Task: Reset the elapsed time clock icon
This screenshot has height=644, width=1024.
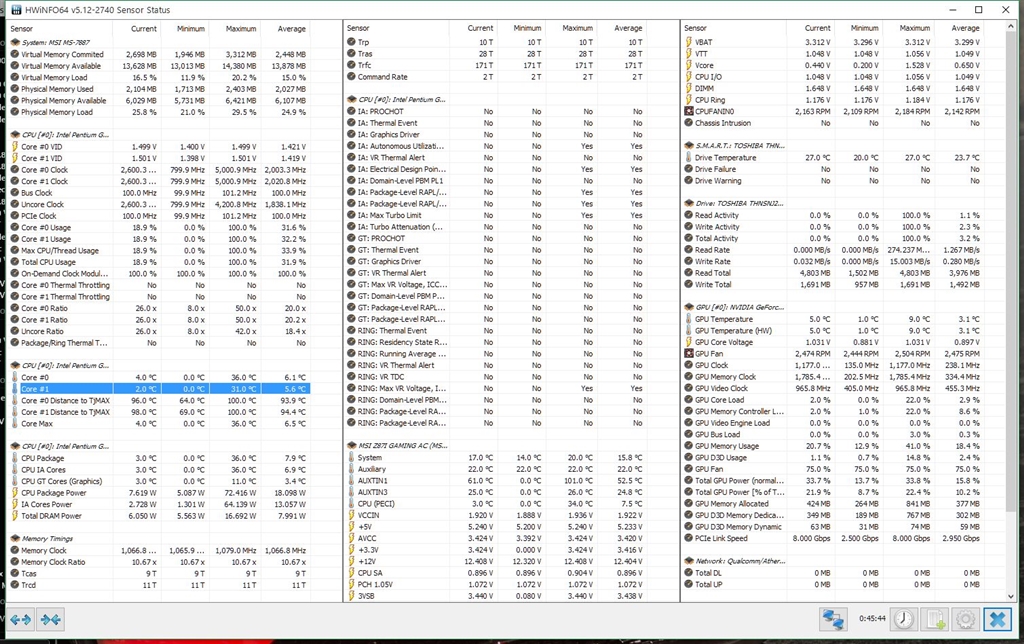Action: 904,619
